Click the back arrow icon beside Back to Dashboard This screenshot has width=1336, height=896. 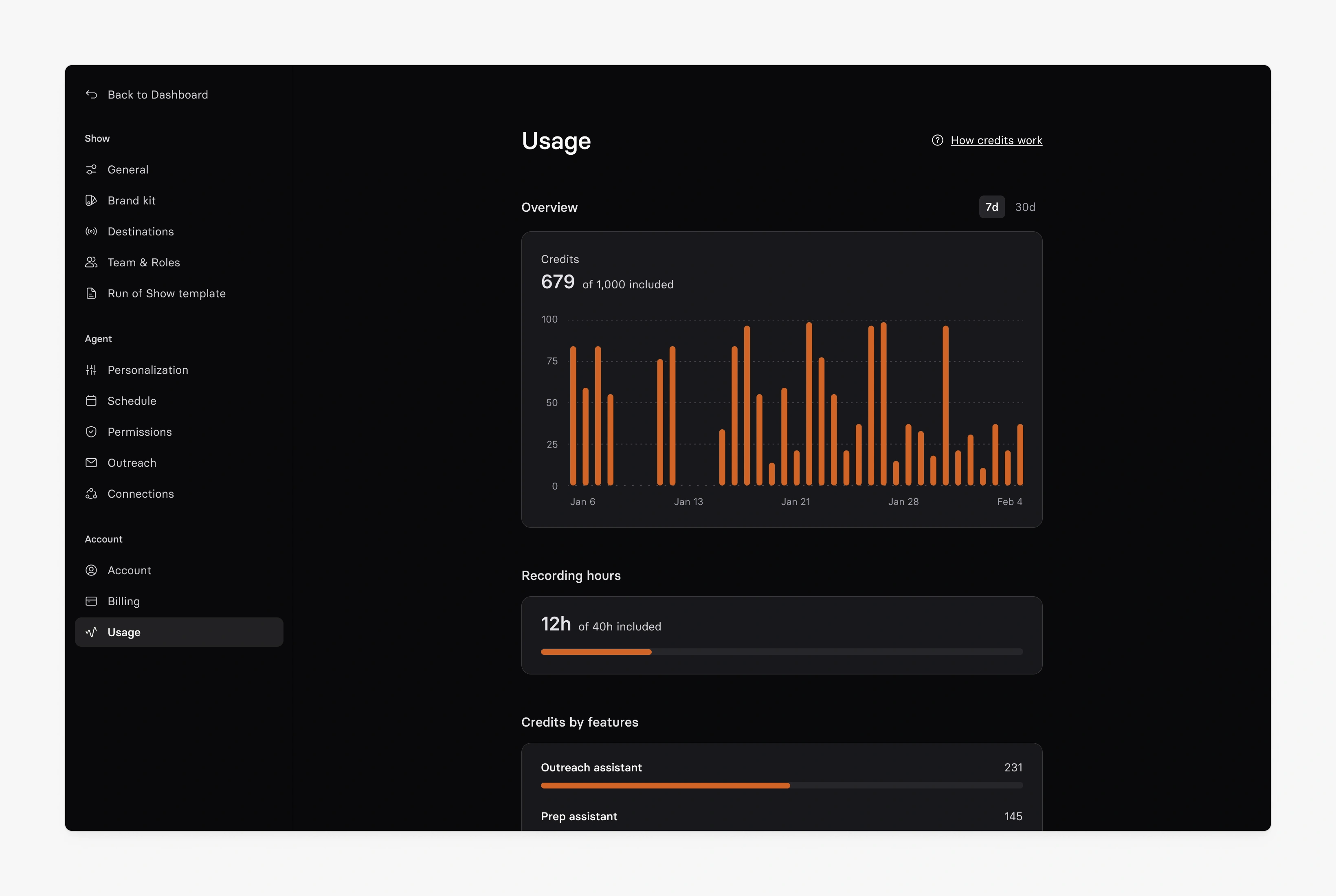[91, 94]
